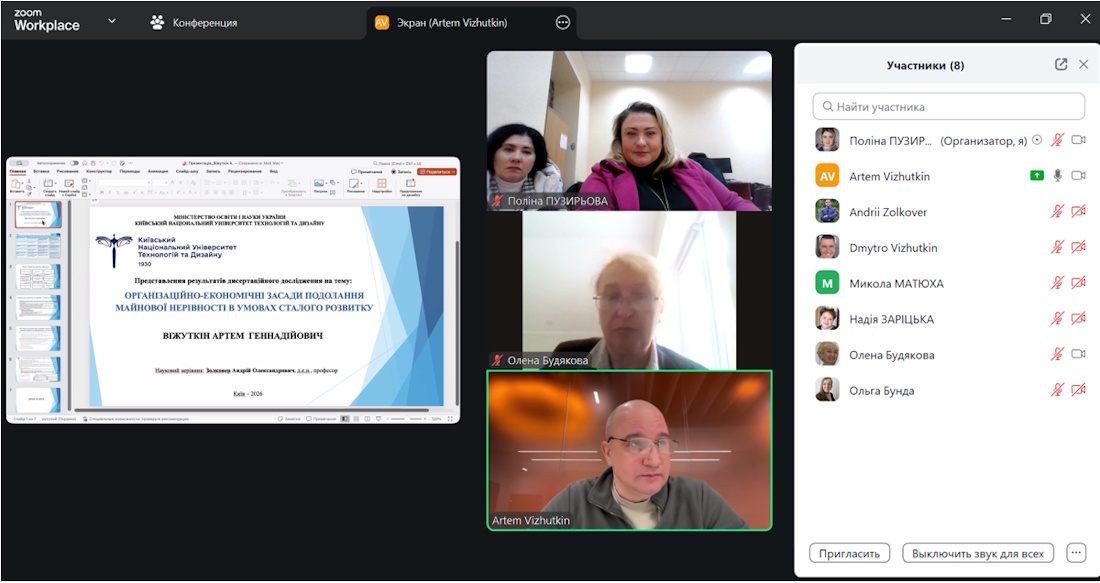Pop out the participants panel

pos(1061,65)
